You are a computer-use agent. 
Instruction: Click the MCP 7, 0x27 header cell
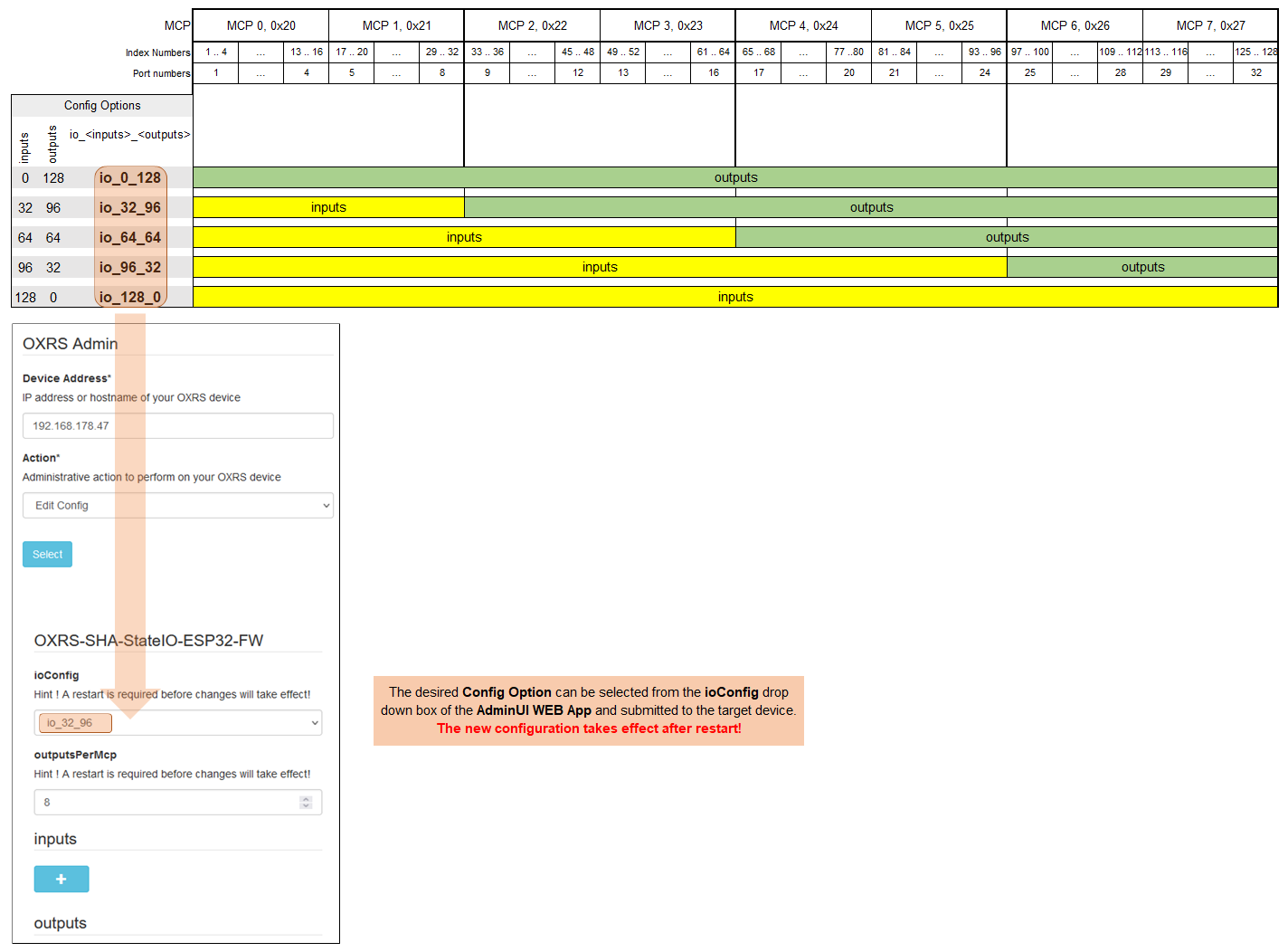(1211, 25)
